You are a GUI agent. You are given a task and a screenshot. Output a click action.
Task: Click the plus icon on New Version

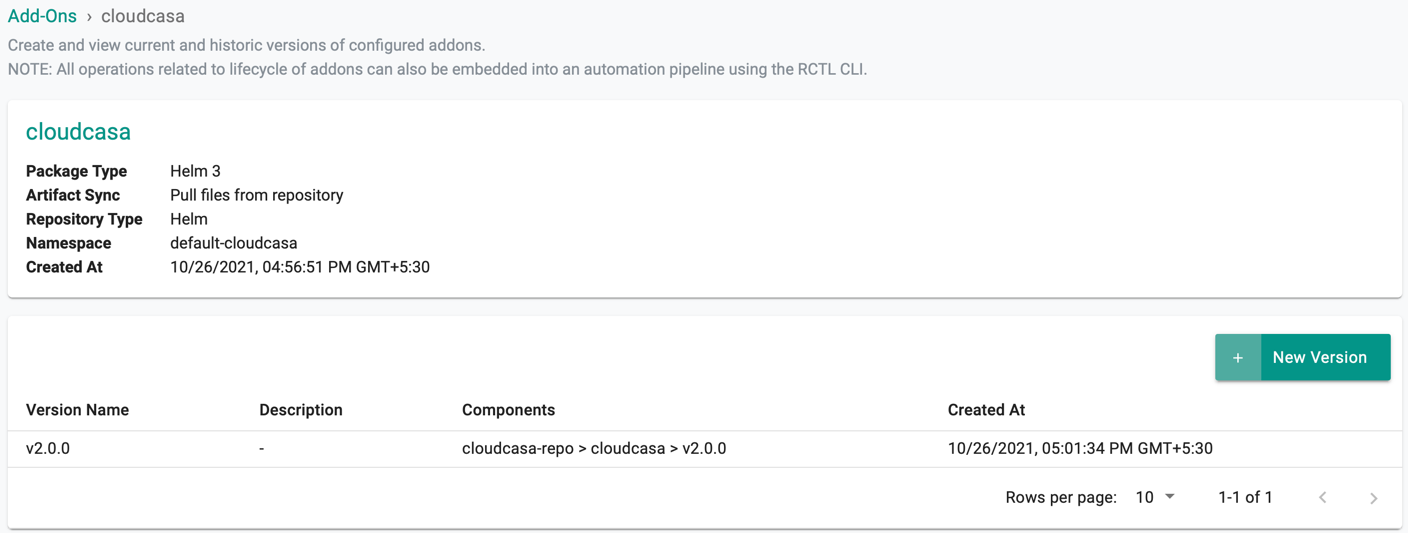click(x=1238, y=358)
